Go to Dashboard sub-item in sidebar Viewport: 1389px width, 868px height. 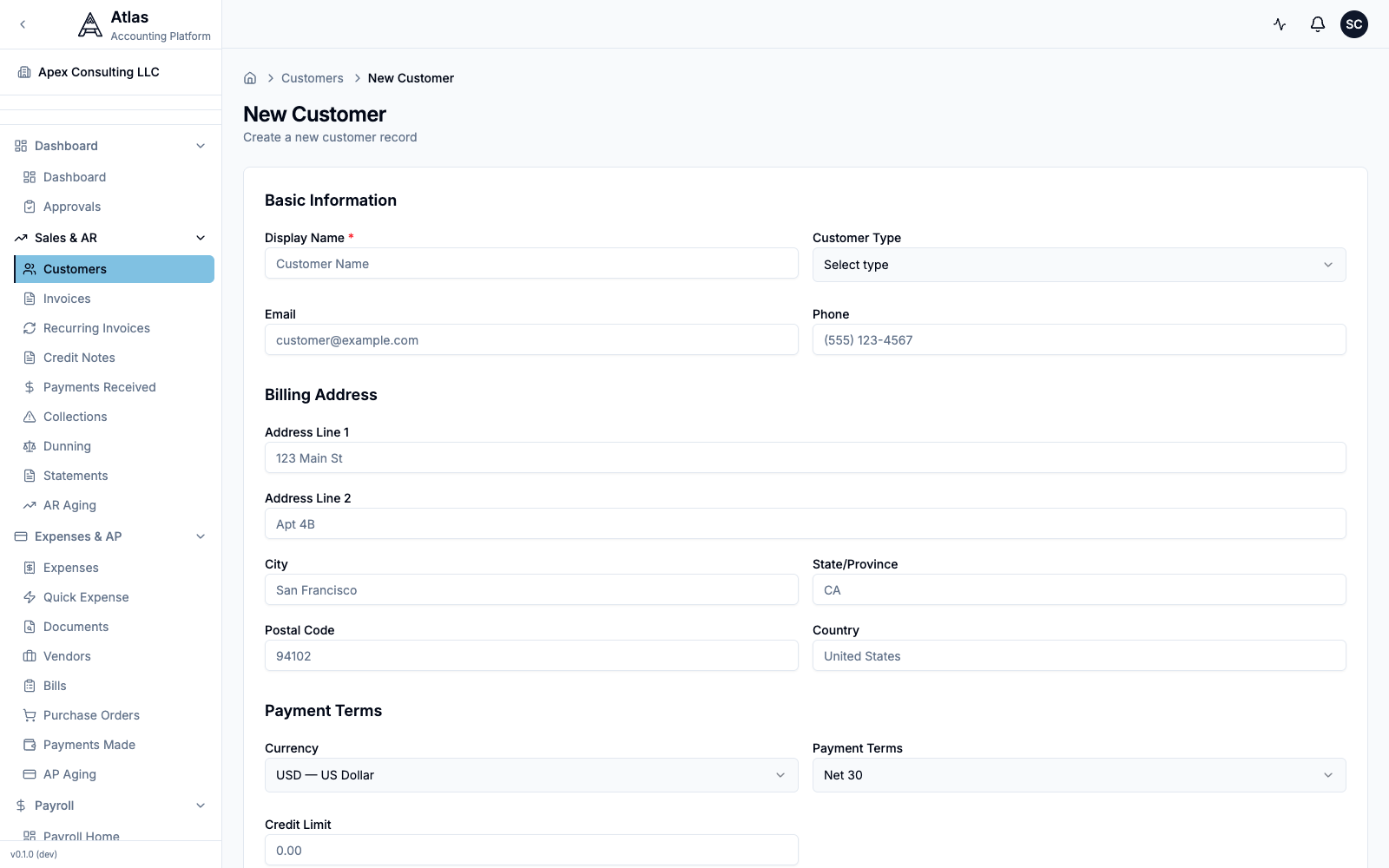[115, 177]
